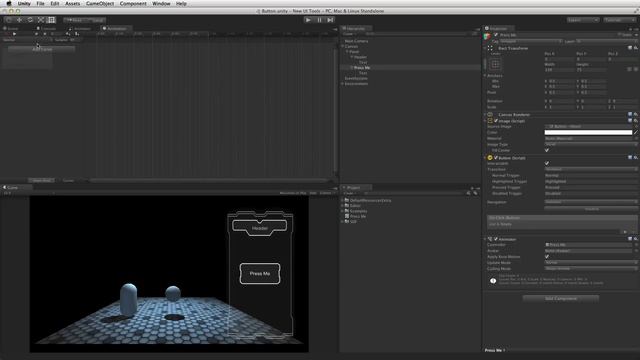Toggle Animator enabled checkbox

[496, 239]
